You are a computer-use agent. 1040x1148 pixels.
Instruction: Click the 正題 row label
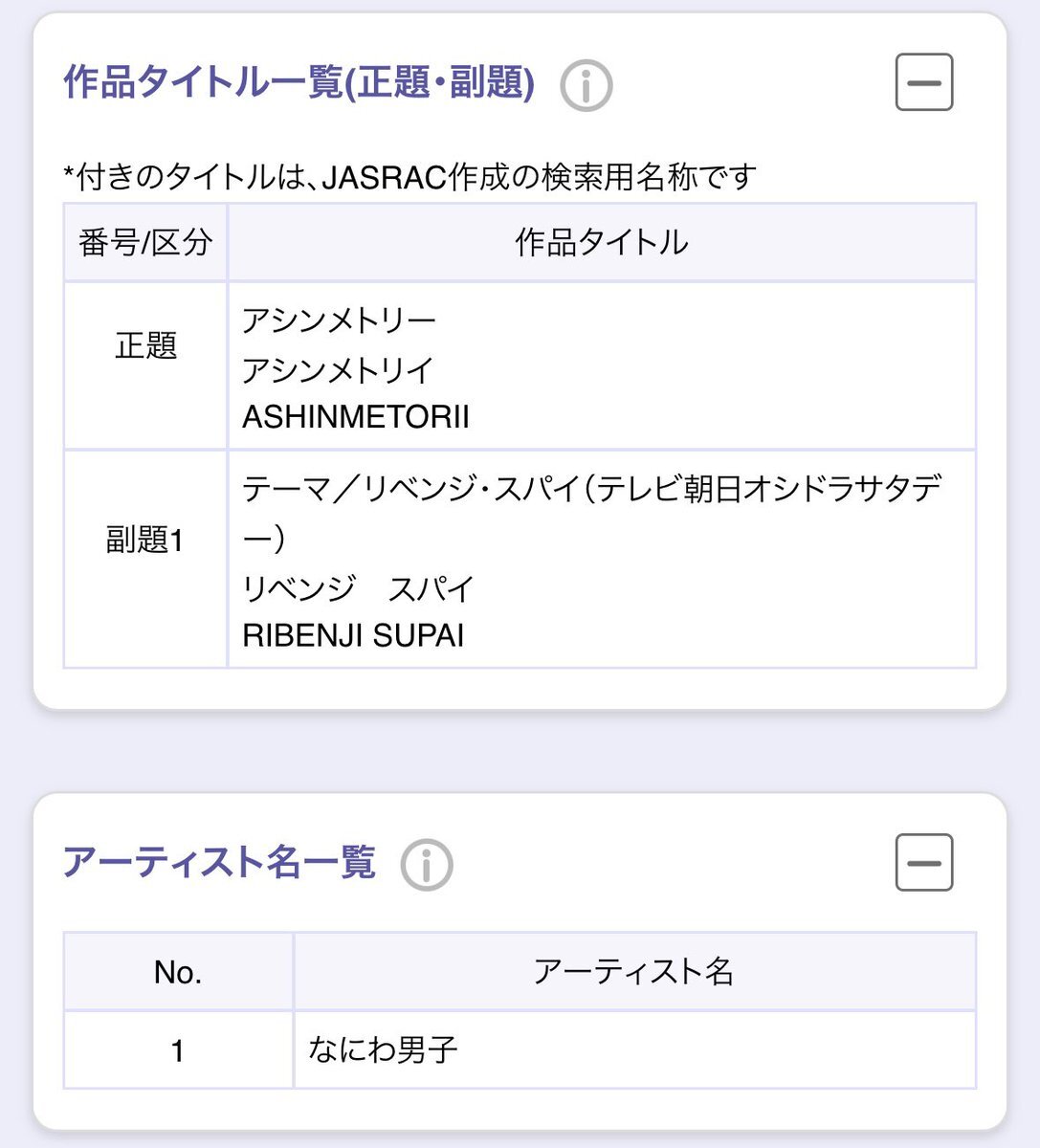145,345
